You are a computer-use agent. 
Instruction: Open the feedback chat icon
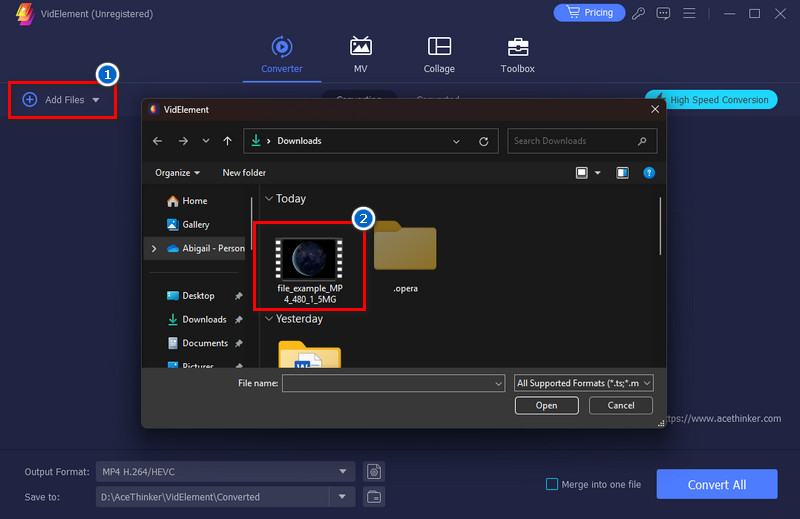coord(663,13)
